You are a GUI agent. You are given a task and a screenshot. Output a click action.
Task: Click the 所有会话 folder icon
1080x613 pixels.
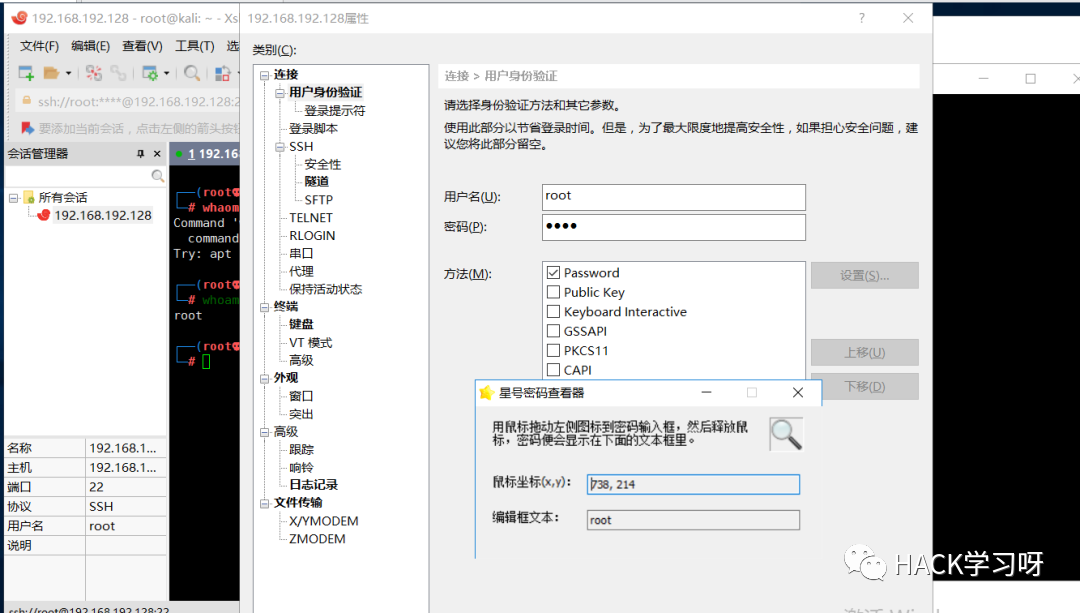29,198
